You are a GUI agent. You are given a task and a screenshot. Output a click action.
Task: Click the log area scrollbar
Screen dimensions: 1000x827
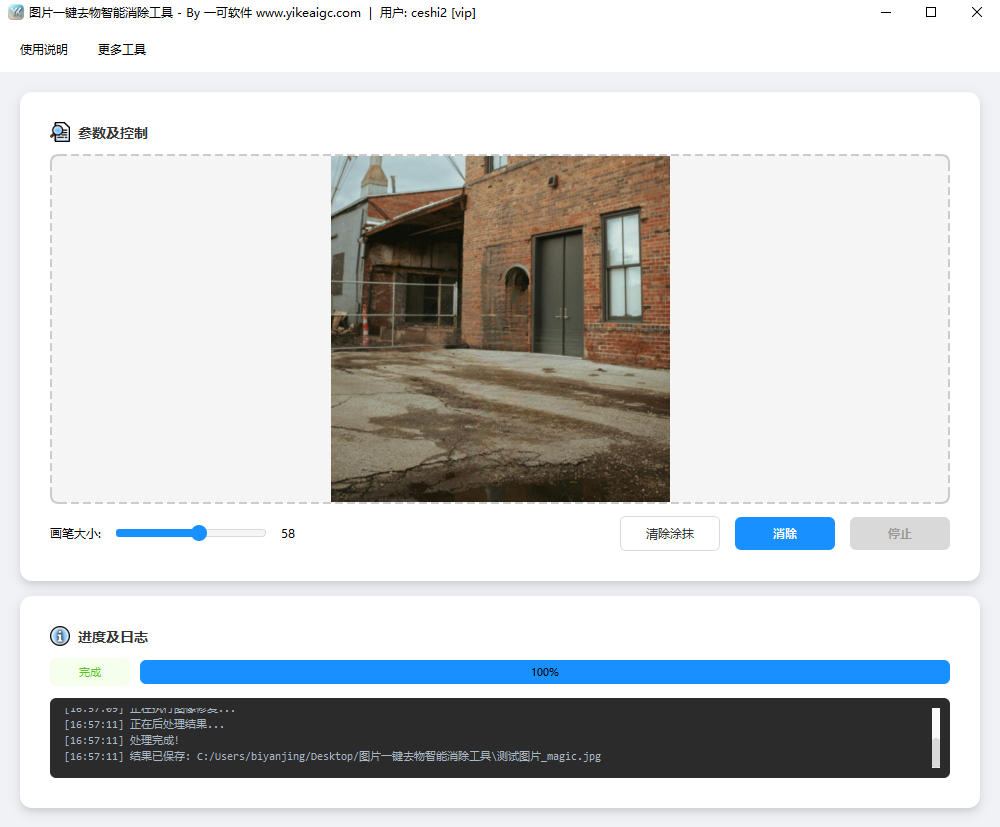(x=936, y=740)
